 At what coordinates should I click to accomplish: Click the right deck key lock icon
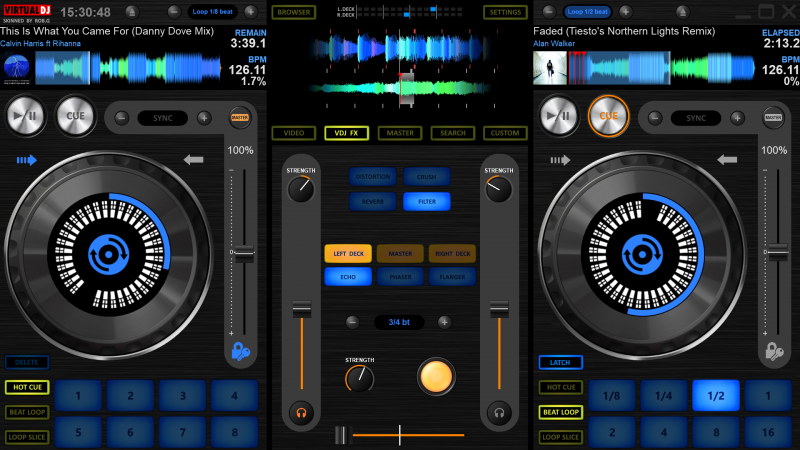pyautogui.click(x=774, y=352)
